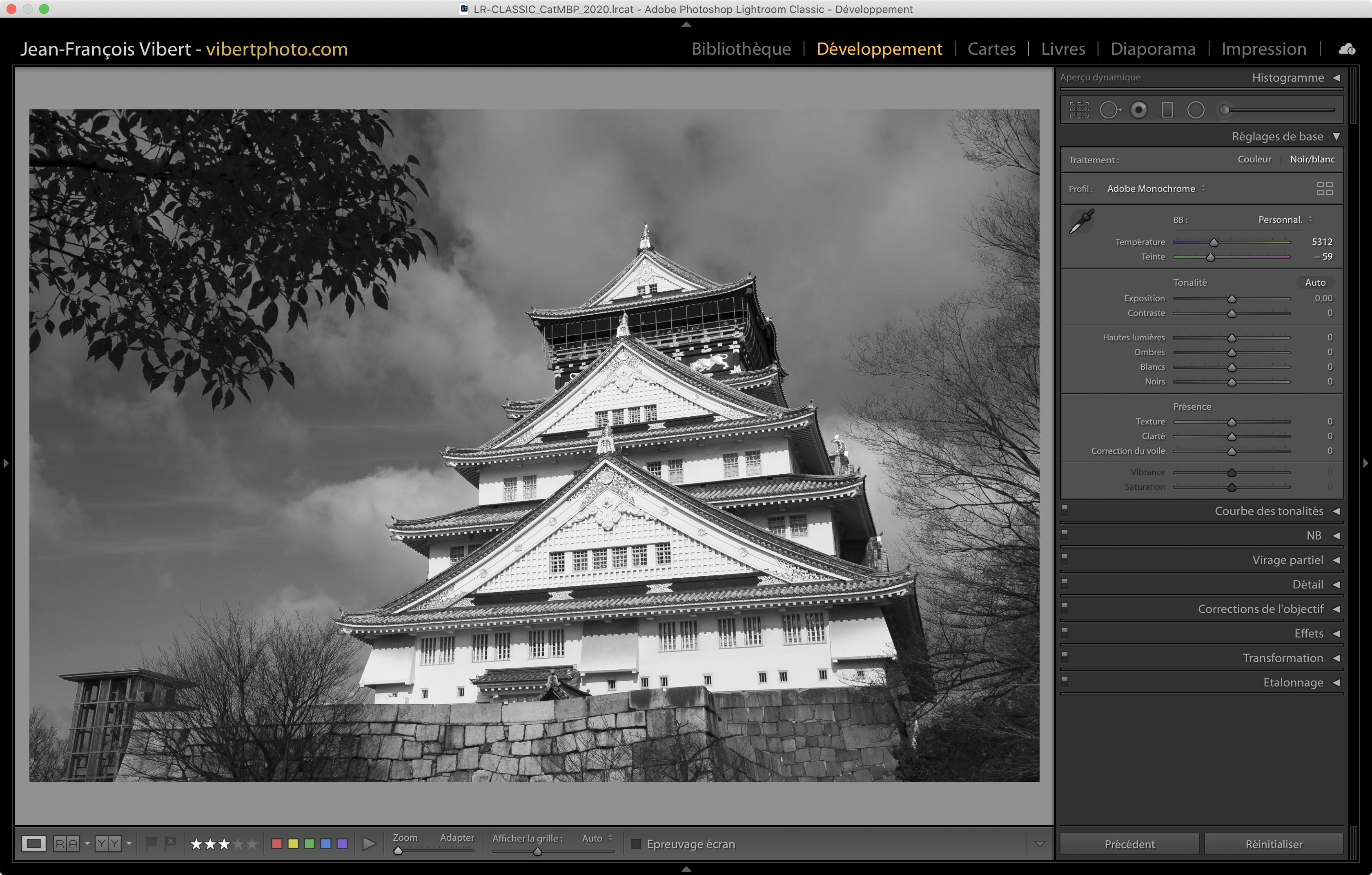Activate the Spot Removal tool
Screen dimensions: 1372x875
tap(1109, 110)
